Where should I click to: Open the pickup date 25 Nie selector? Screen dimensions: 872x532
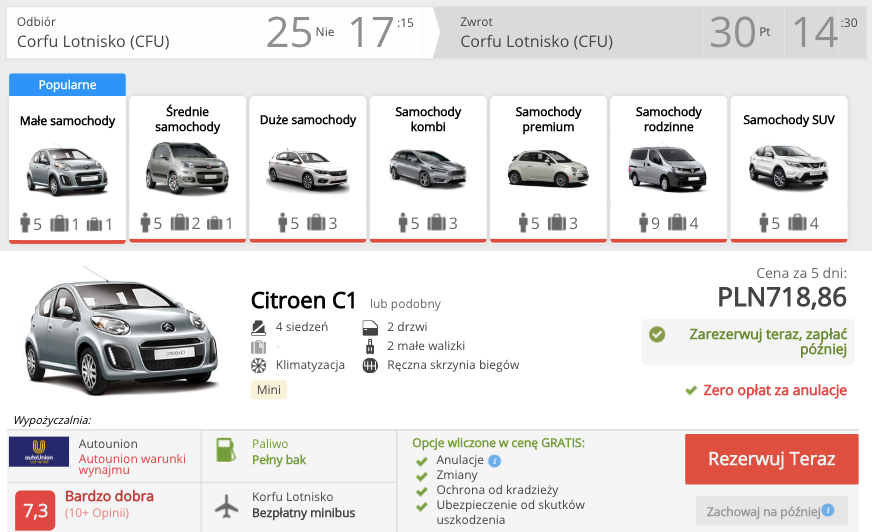(x=300, y=32)
